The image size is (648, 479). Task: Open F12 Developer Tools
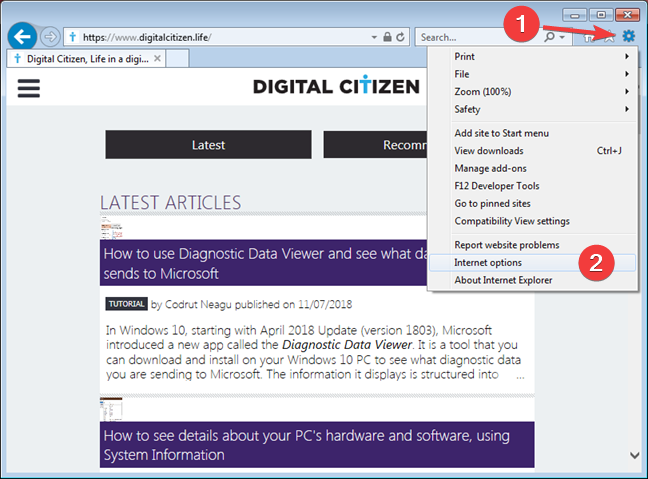(533, 186)
